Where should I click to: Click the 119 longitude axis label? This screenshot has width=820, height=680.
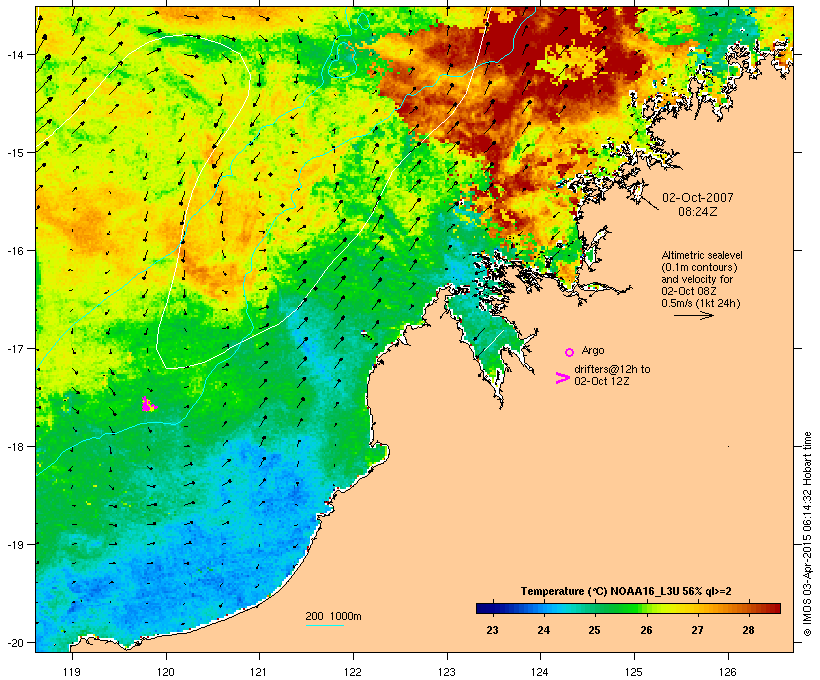click(72, 672)
